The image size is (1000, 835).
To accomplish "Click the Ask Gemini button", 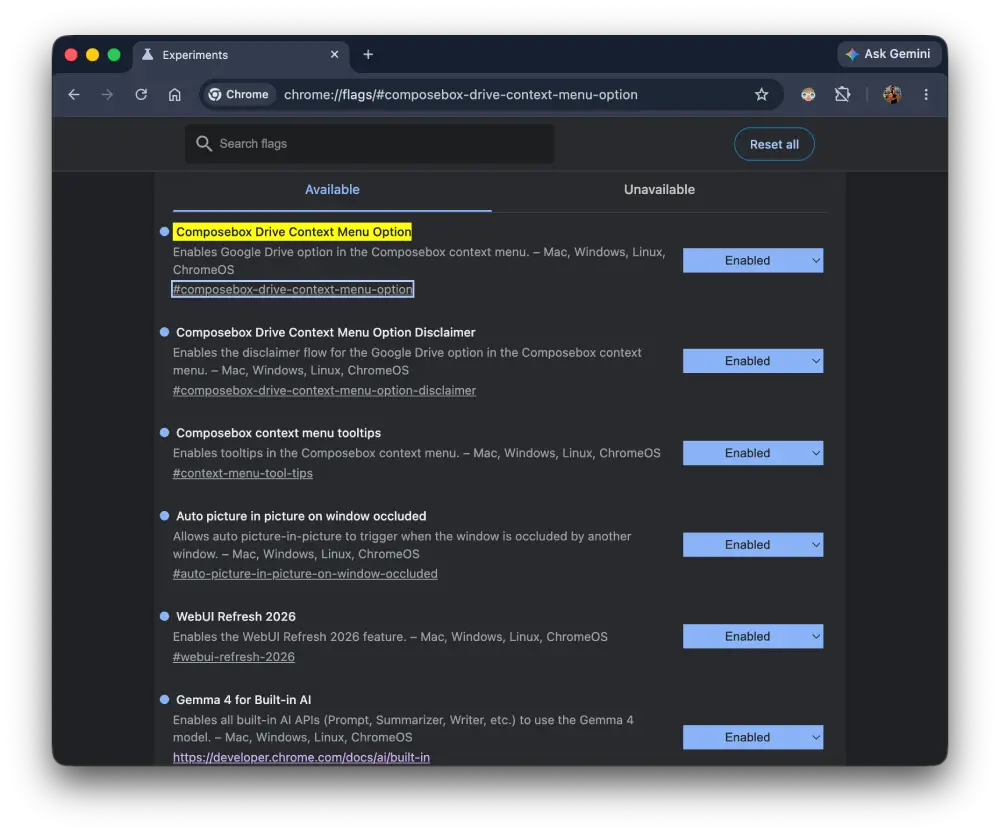I will (x=889, y=54).
